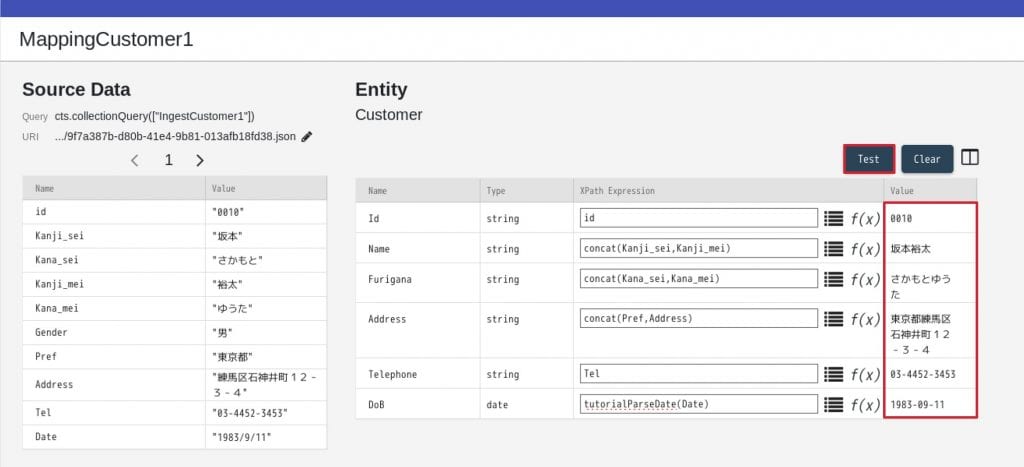The height and width of the screenshot is (467, 1024).
Task: Open function picker f(x) for Name row
Action: (x=864, y=249)
